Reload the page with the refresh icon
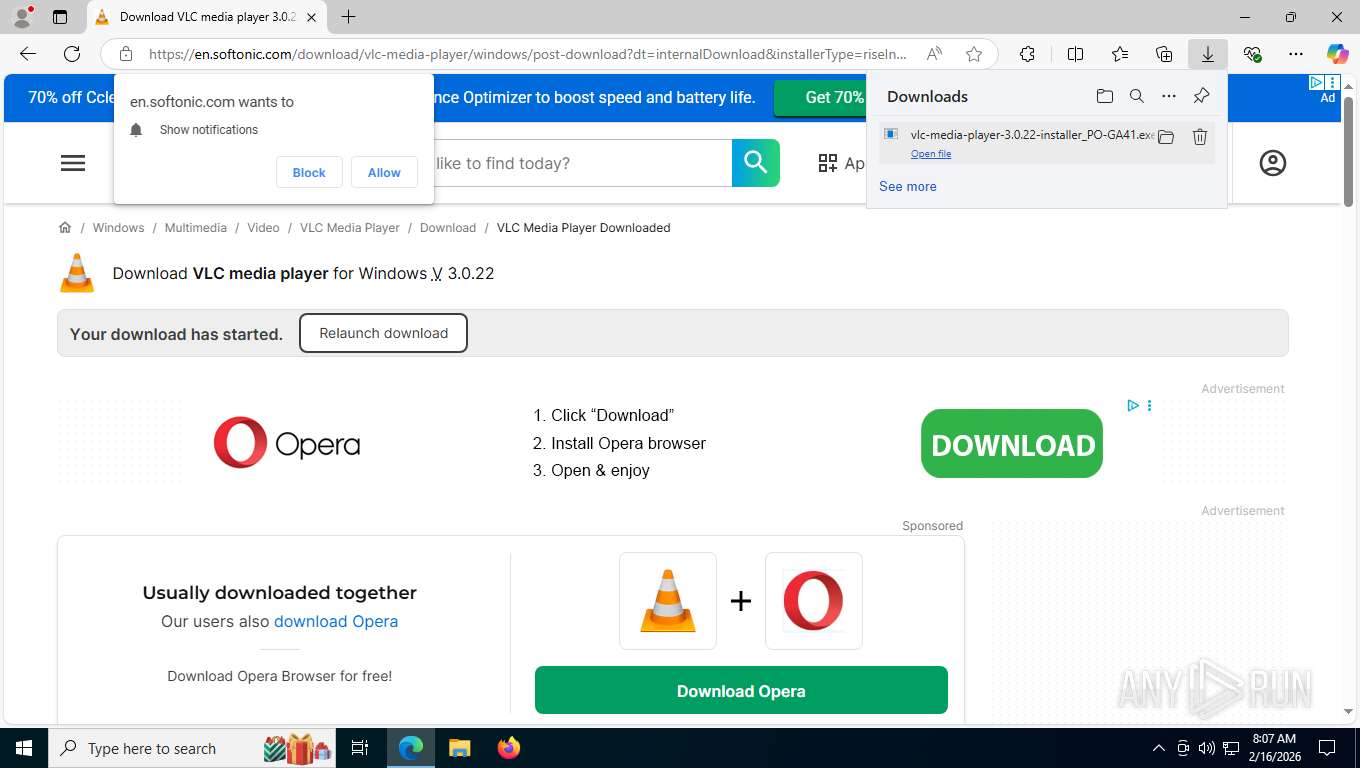1360x768 pixels. pyautogui.click(x=72, y=54)
